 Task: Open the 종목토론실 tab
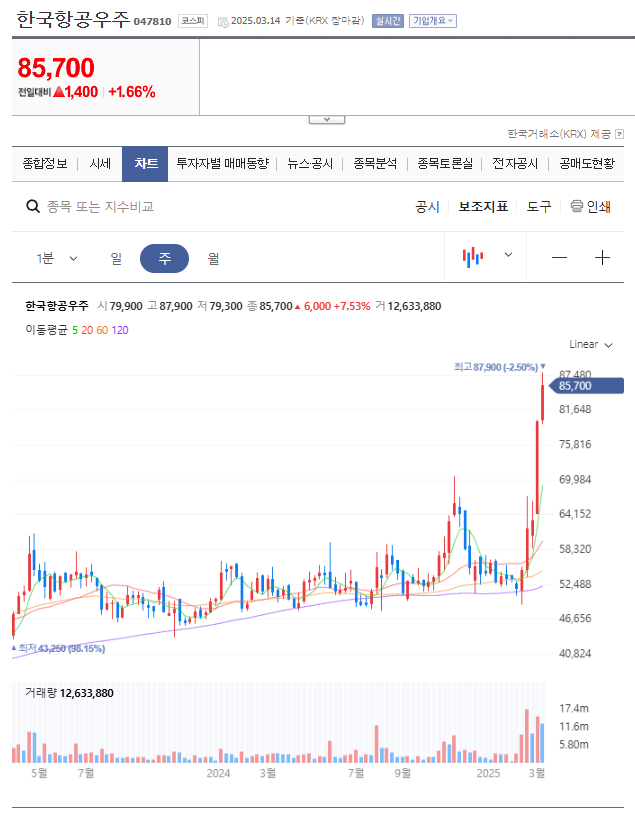445,164
